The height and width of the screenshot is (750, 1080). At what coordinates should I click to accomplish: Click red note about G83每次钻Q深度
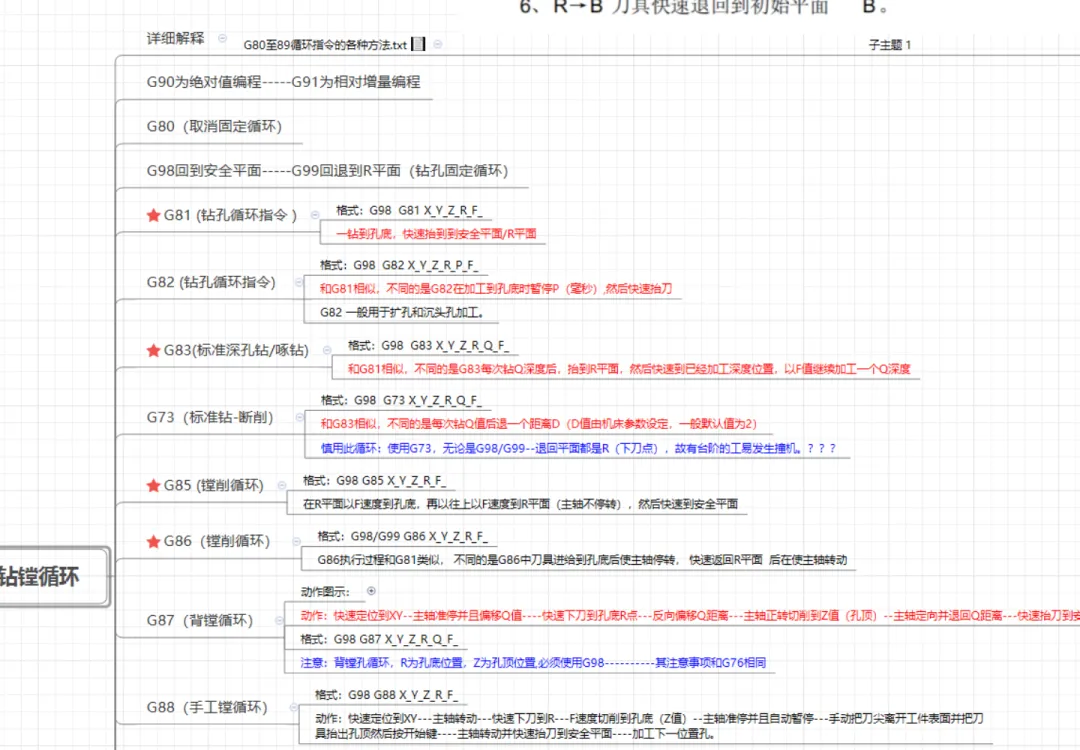(x=629, y=369)
